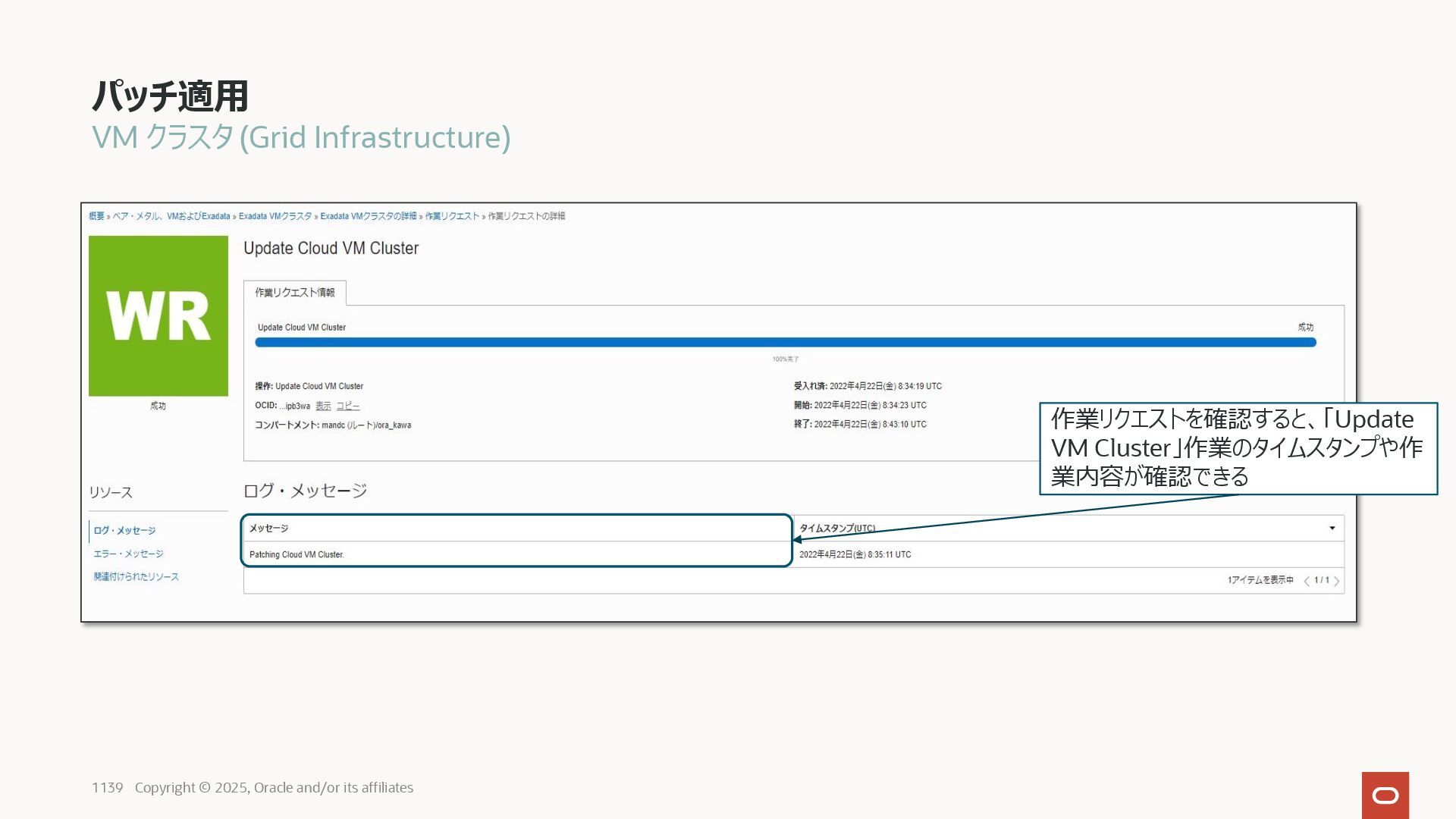The image size is (1456, 819).
Task: Go to previous page arrow in pagination
Action: click(1307, 581)
